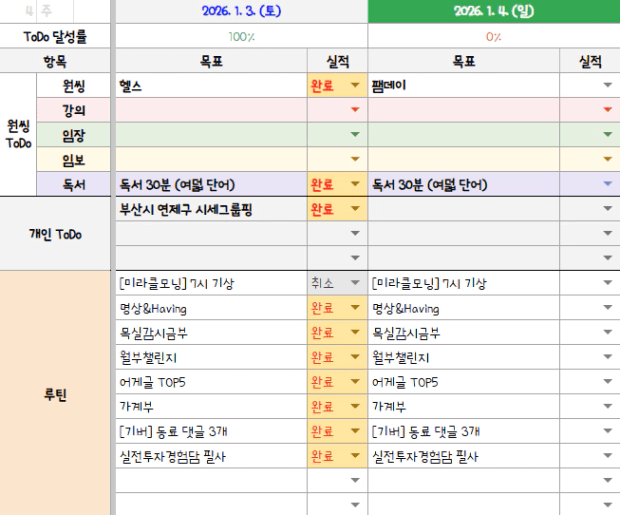Open the Jan 3 완료 dropdown for 어게글 TOP5
Screen dimensions: 620x515
[355, 381]
